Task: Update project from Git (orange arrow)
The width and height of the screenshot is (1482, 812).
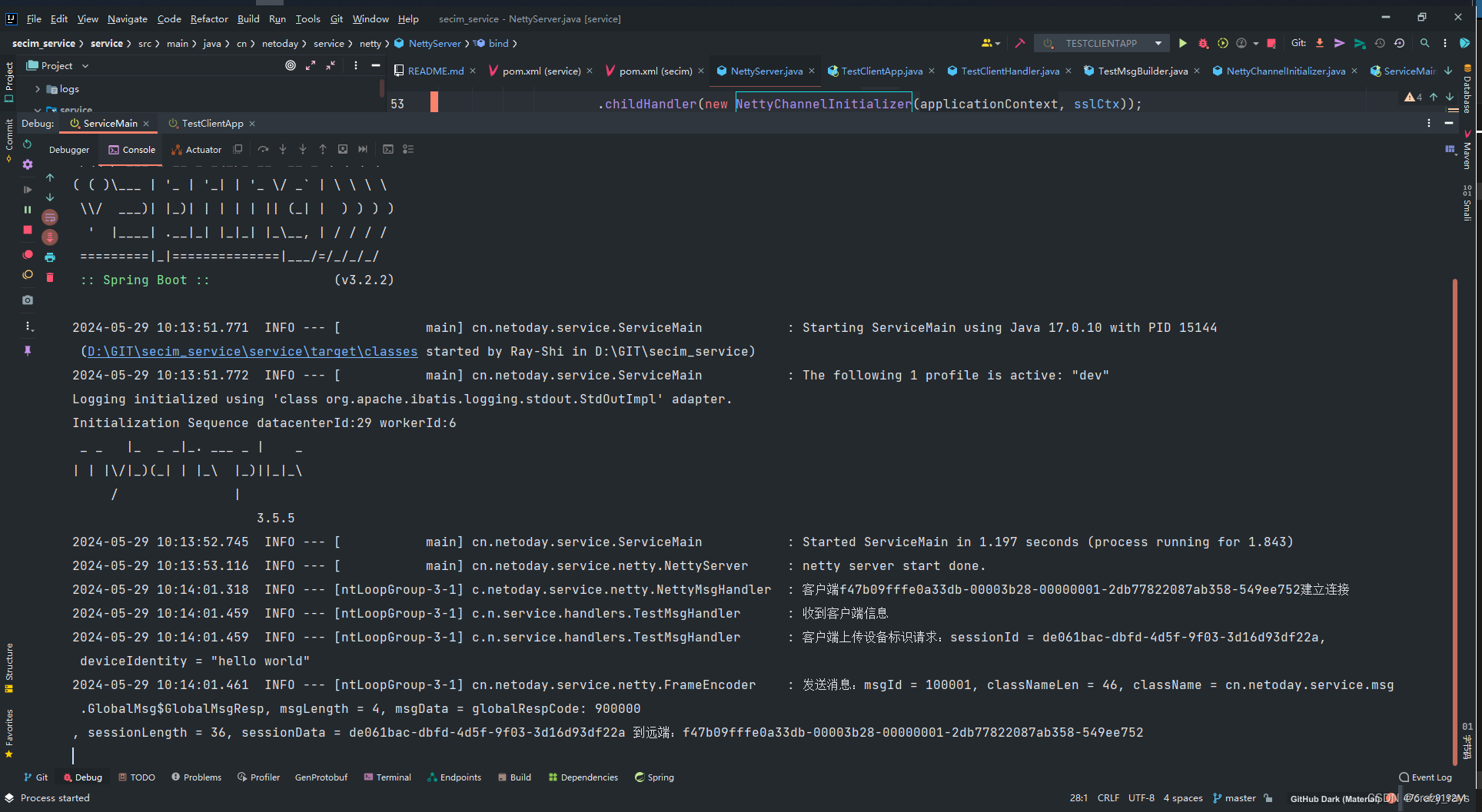Action: click(1320, 44)
